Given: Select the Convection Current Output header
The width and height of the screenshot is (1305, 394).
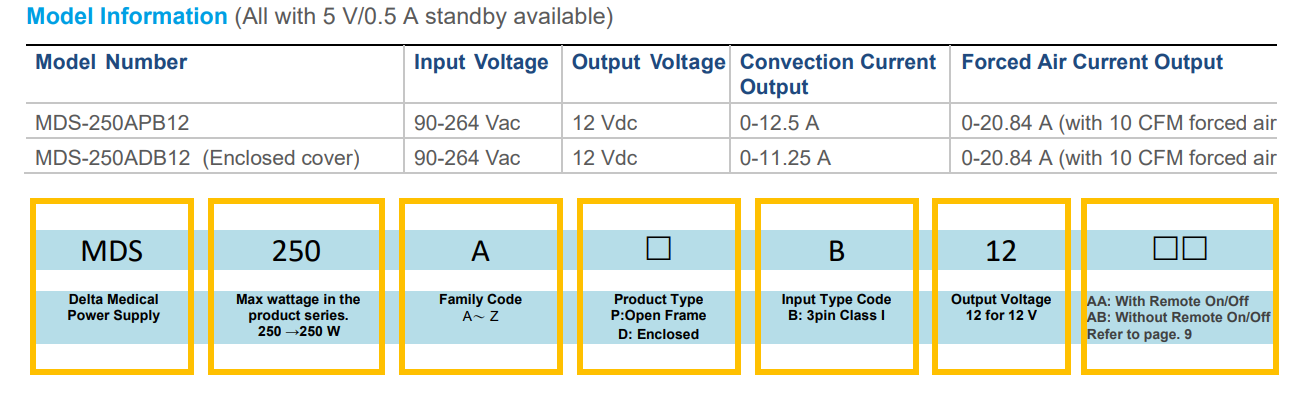Looking at the screenshot, I should click(x=838, y=74).
